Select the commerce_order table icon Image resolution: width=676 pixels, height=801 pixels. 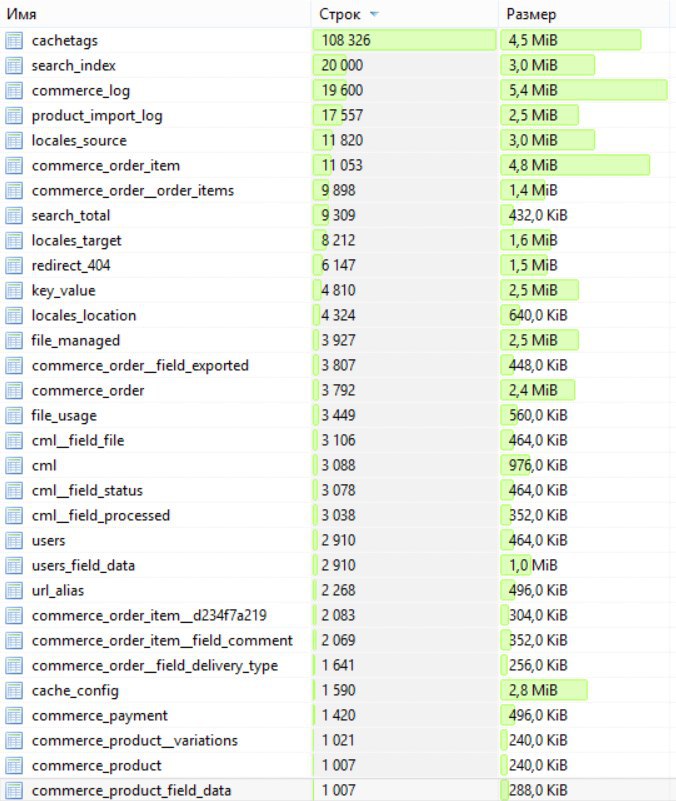14,391
